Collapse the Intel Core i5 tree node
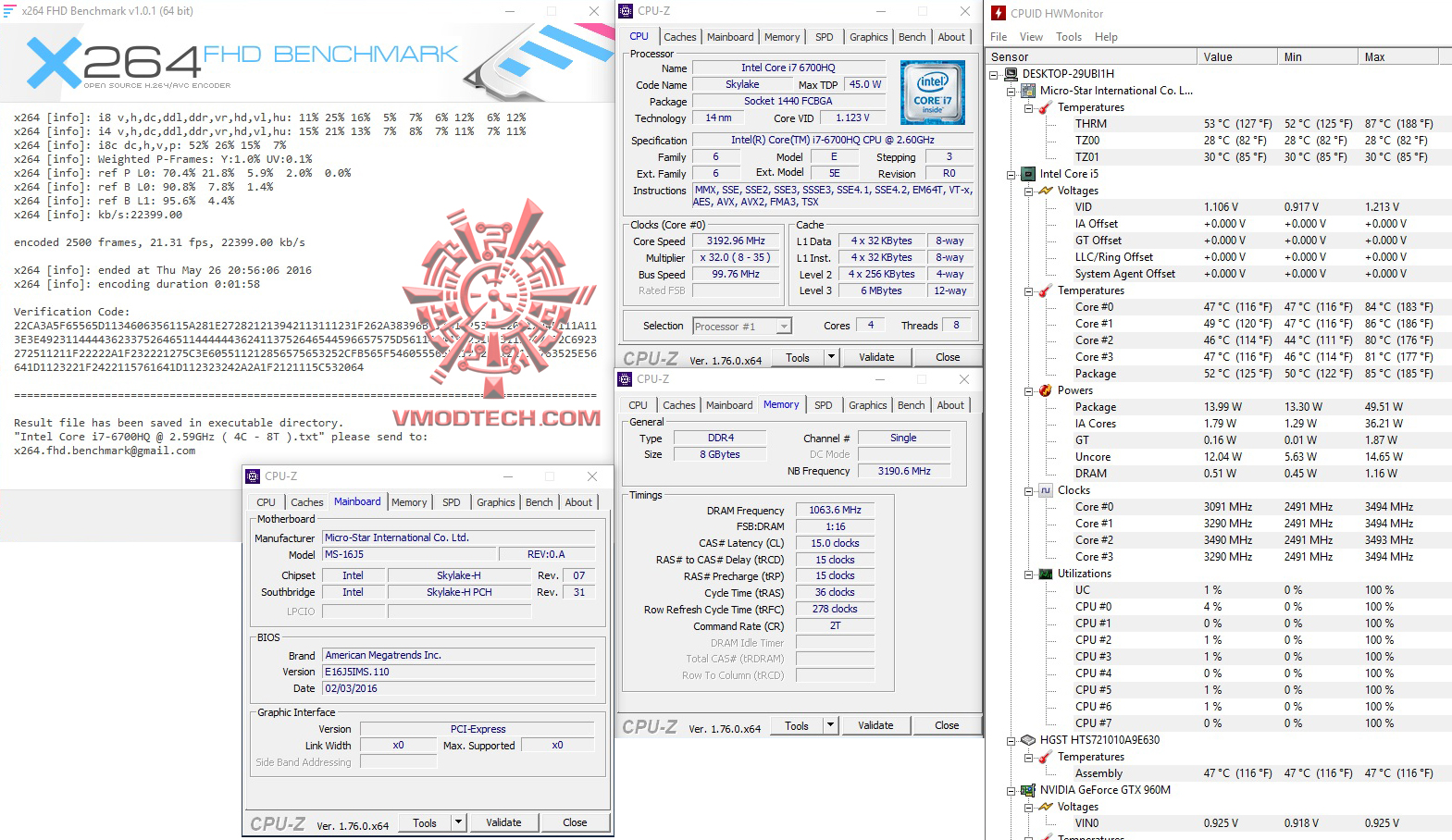Viewport: 1452px width, 840px height. coord(1011,175)
